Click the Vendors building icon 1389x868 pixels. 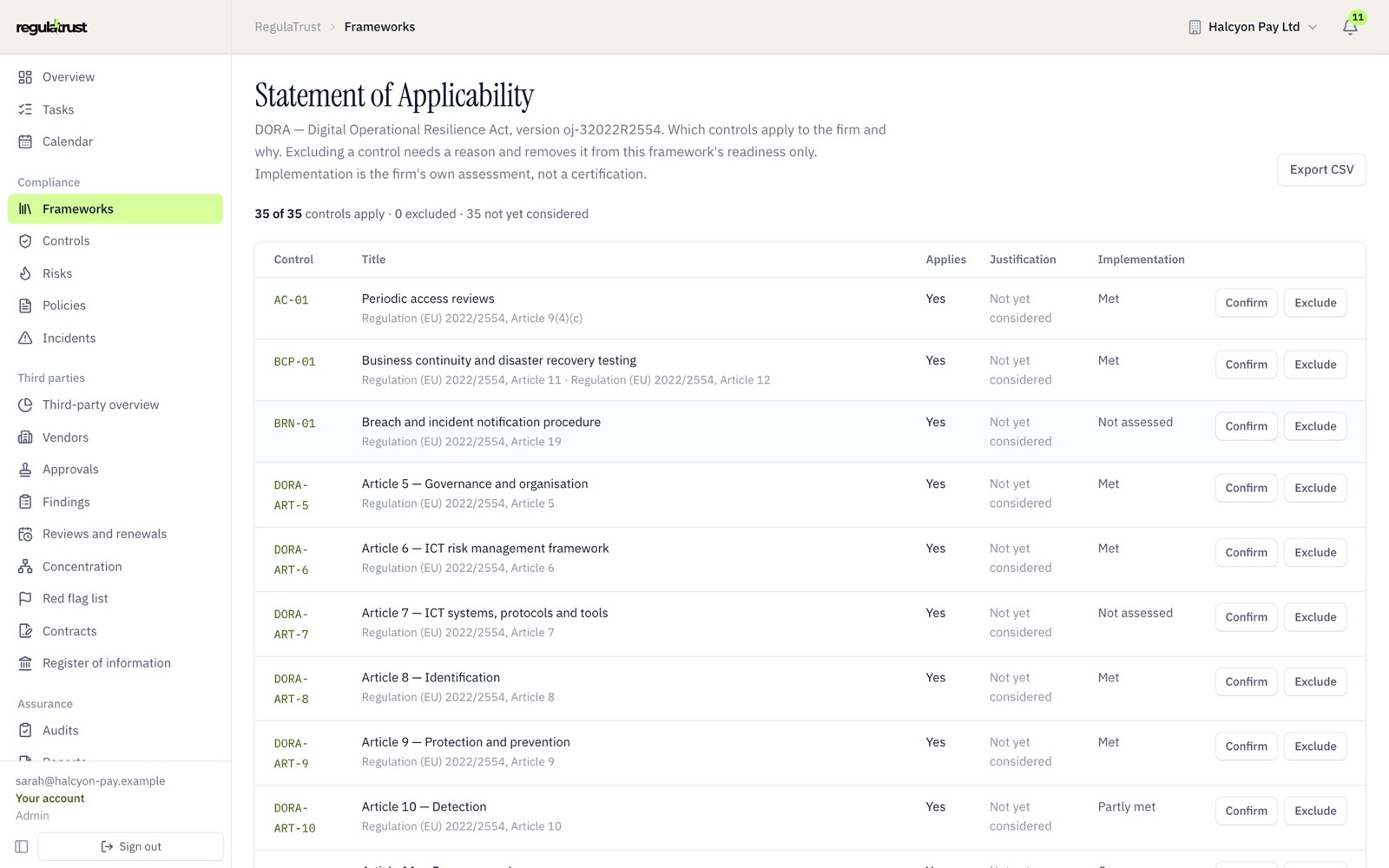tap(25, 437)
